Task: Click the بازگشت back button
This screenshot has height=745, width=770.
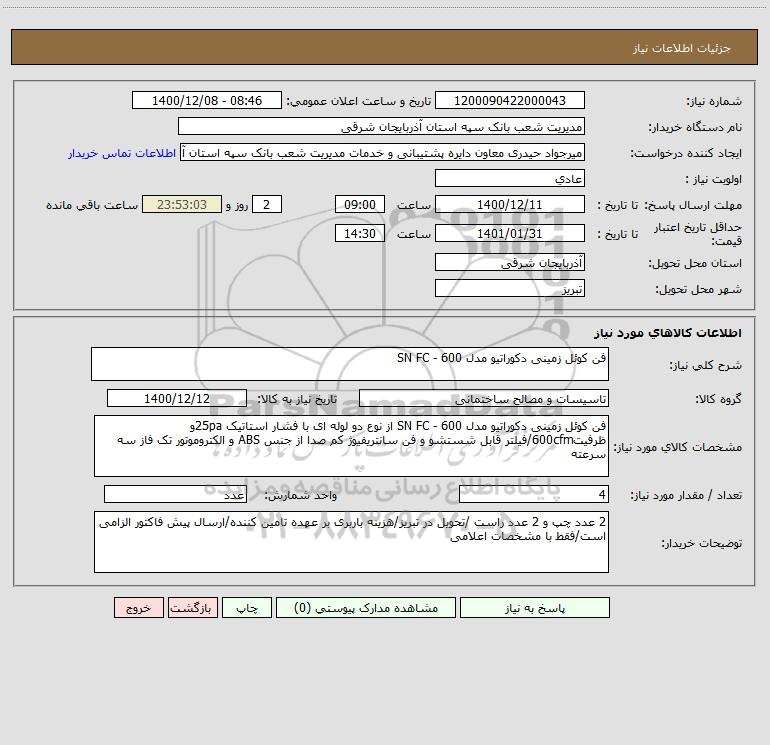Action: pyautogui.click(x=192, y=608)
